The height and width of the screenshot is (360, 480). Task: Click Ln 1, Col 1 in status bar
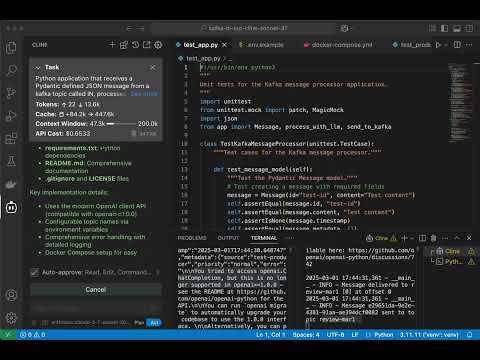point(270,335)
